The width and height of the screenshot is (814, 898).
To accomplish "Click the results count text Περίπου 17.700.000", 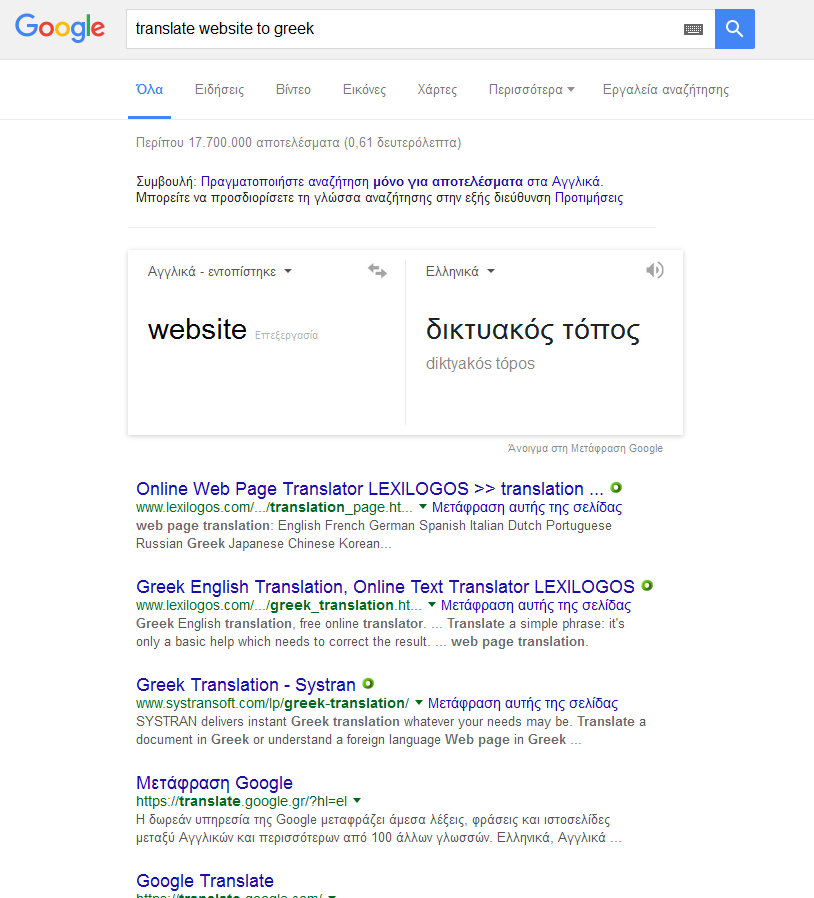I will click(298, 143).
